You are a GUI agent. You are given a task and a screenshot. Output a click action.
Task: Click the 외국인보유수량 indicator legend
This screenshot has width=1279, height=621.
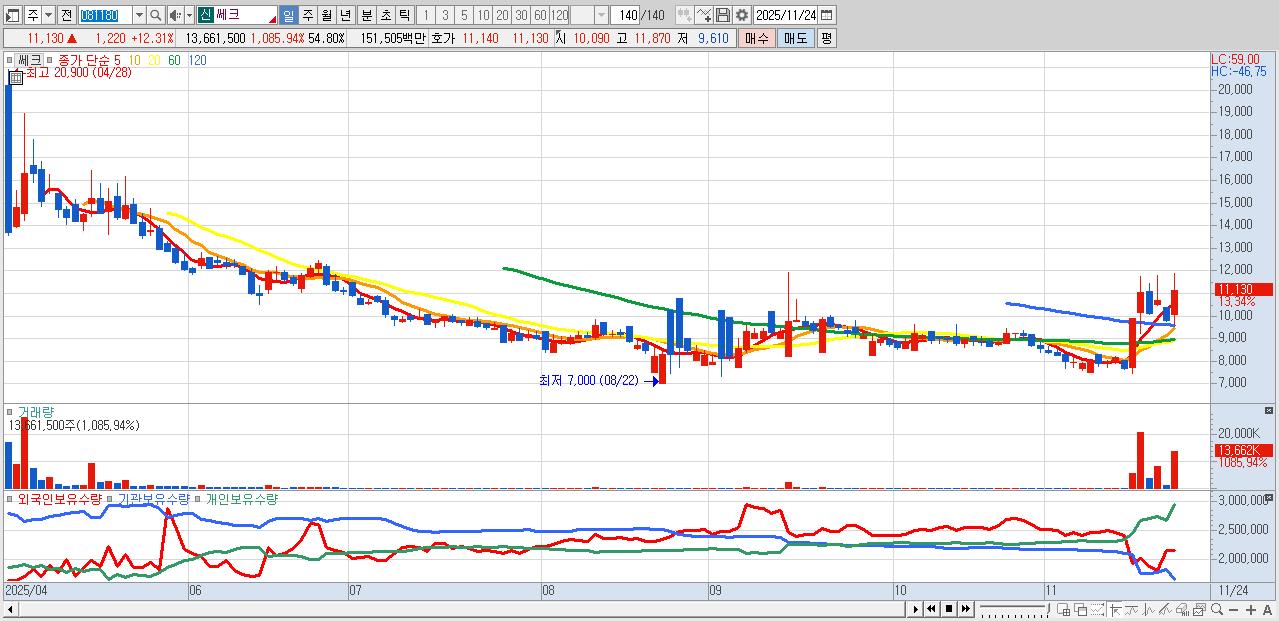pos(60,498)
